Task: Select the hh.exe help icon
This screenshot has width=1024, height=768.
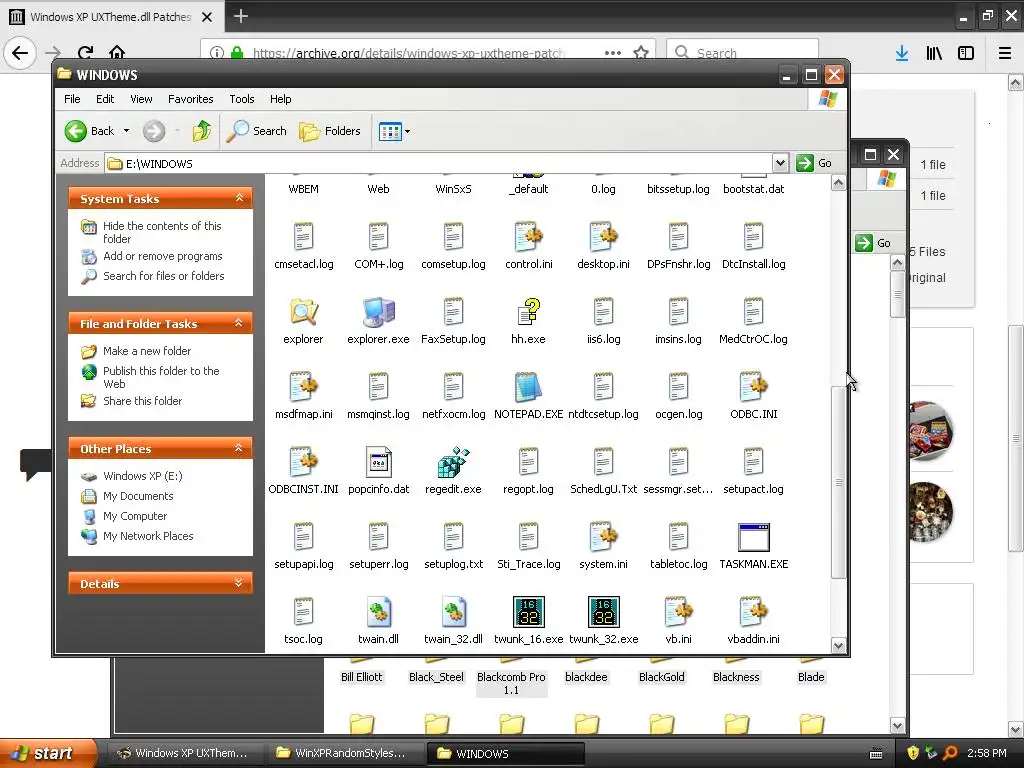Action: 528,312
